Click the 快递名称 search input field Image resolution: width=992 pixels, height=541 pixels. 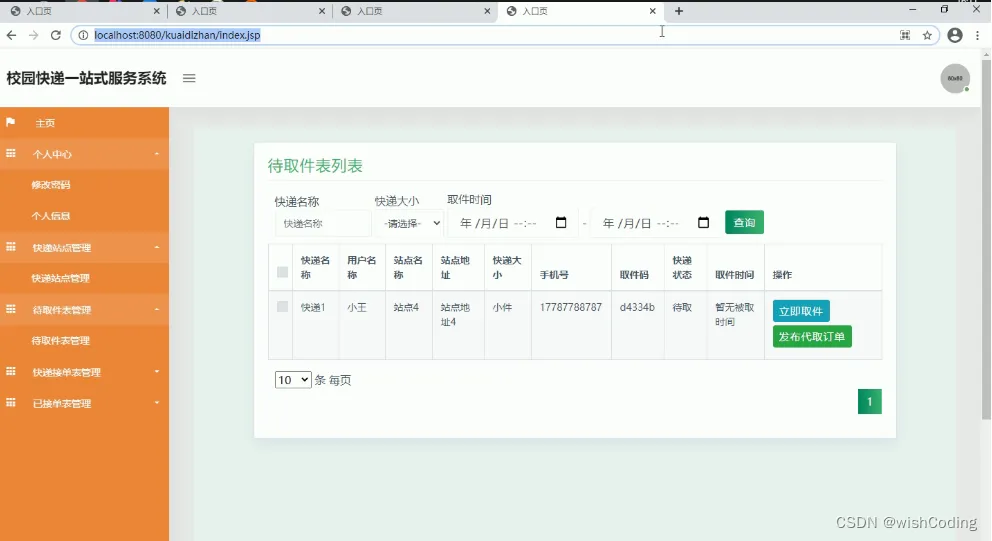(x=323, y=223)
